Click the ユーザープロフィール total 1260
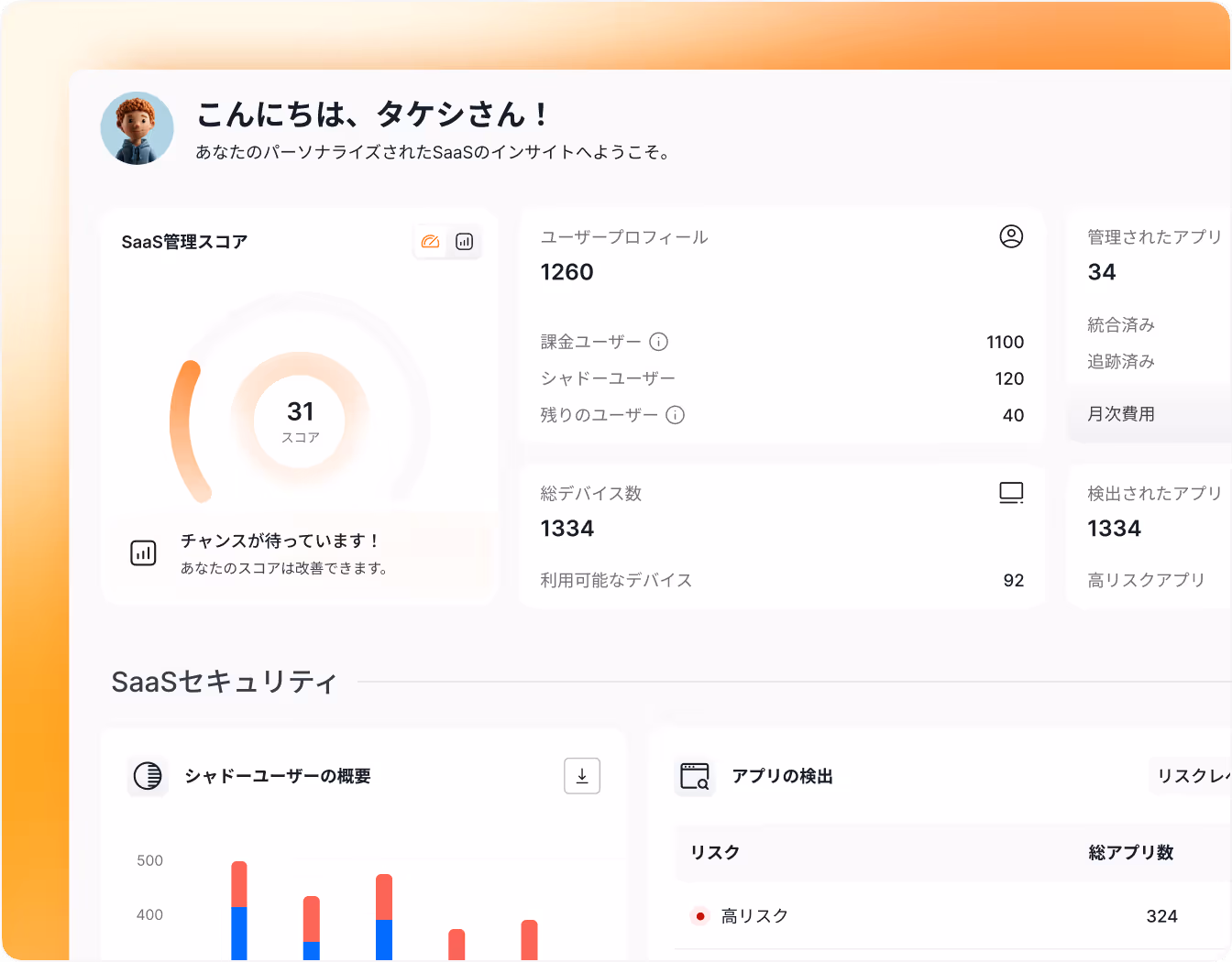Viewport: 1232px width, 962px height. (x=566, y=272)
